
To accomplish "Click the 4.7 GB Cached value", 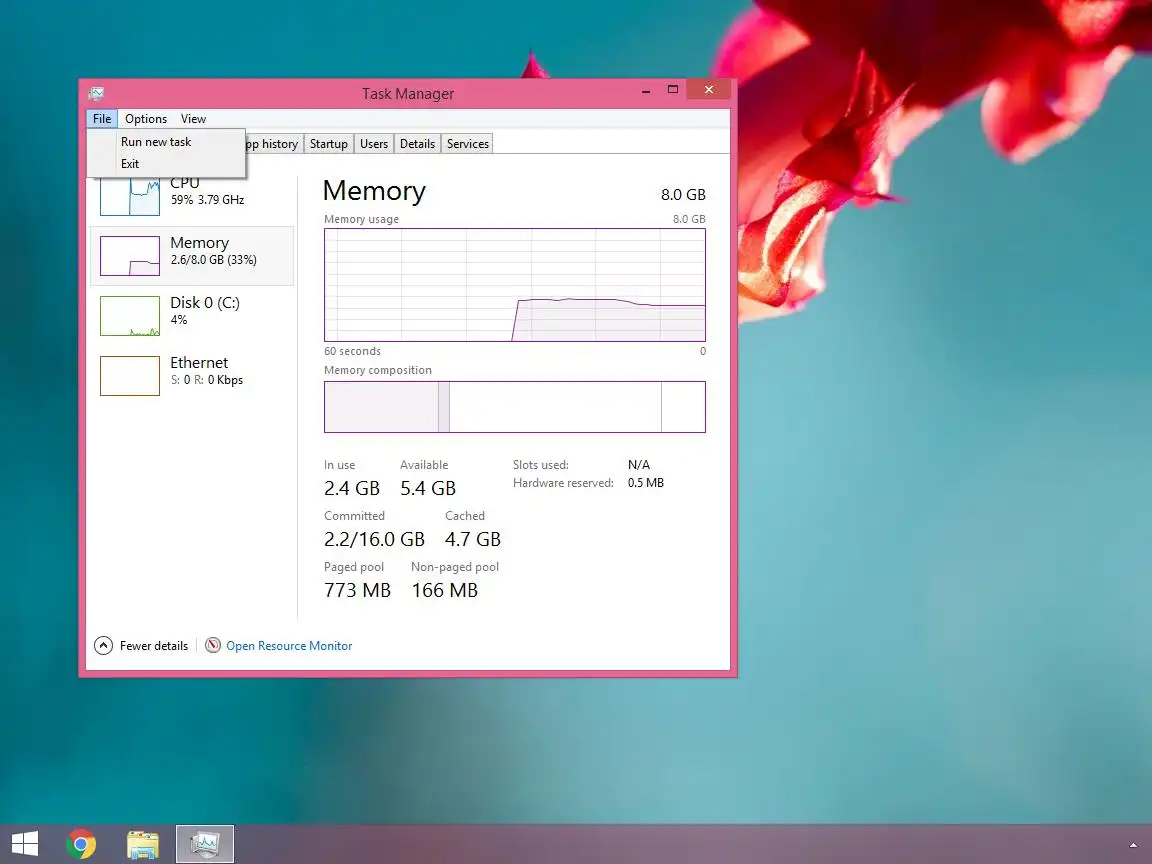I will (473, 539).
